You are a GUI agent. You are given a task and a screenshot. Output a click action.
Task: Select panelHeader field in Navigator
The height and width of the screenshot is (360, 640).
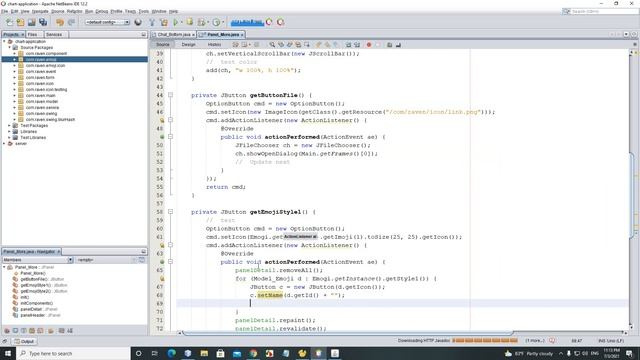(x=40, y=316)
